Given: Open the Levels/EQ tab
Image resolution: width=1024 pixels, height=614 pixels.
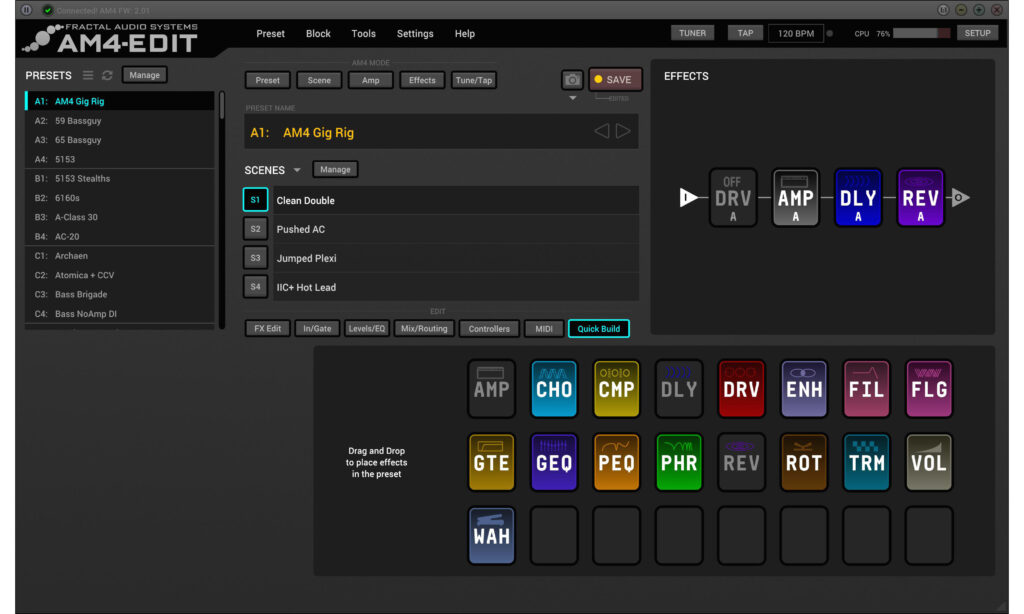Looking at the screenshot, I should [366, 329].
